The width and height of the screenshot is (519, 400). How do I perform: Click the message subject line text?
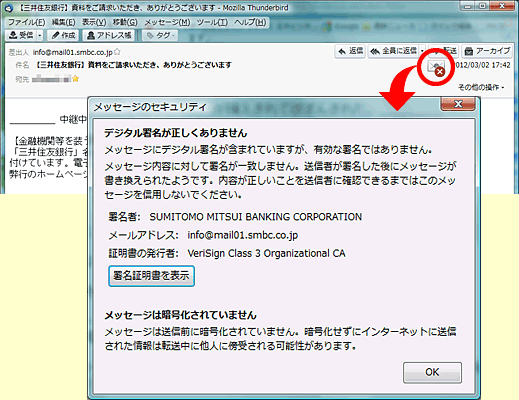[133, 65]
